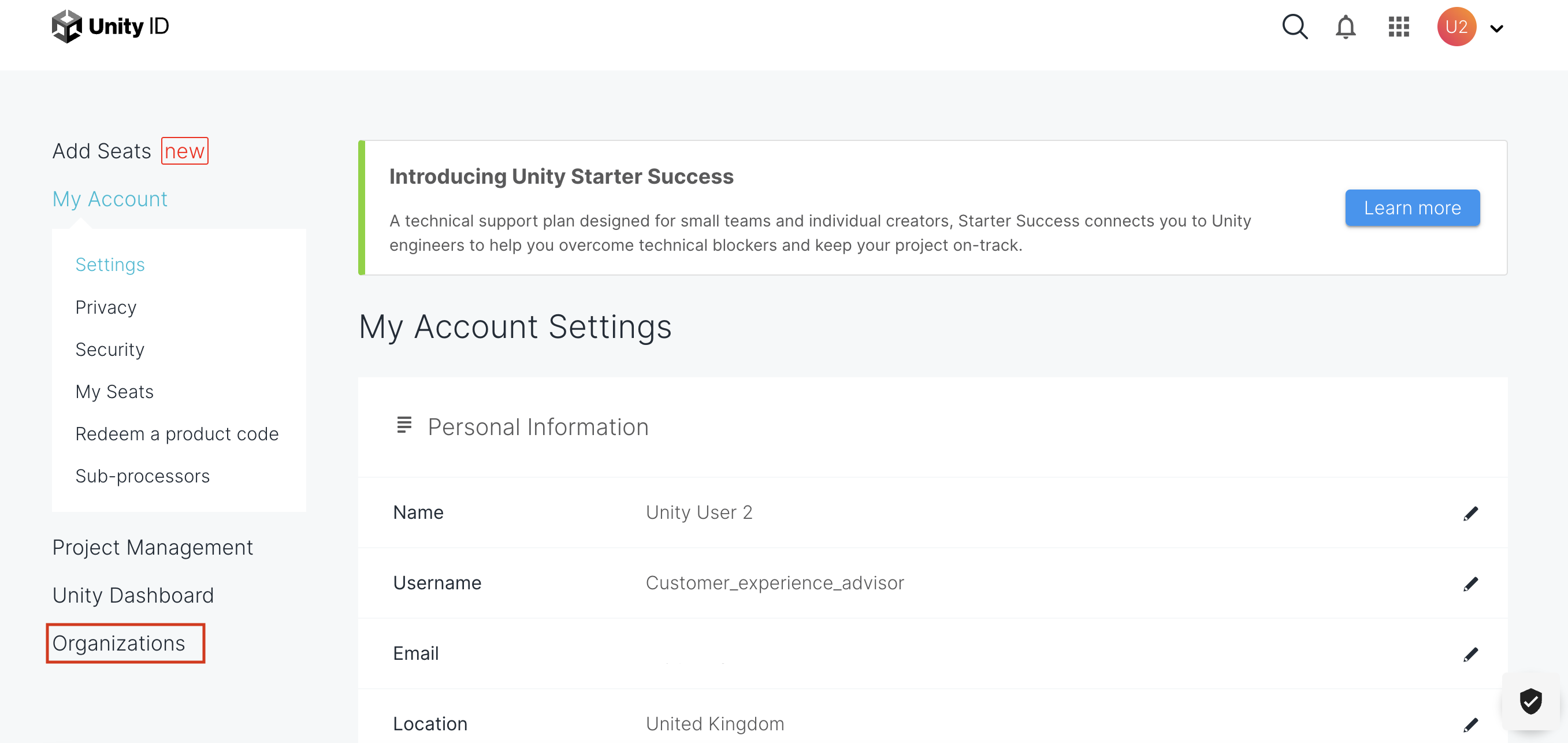Open the search icon in the top bar
This screenshot has height=743, width=1568.
coord(1295,27)
